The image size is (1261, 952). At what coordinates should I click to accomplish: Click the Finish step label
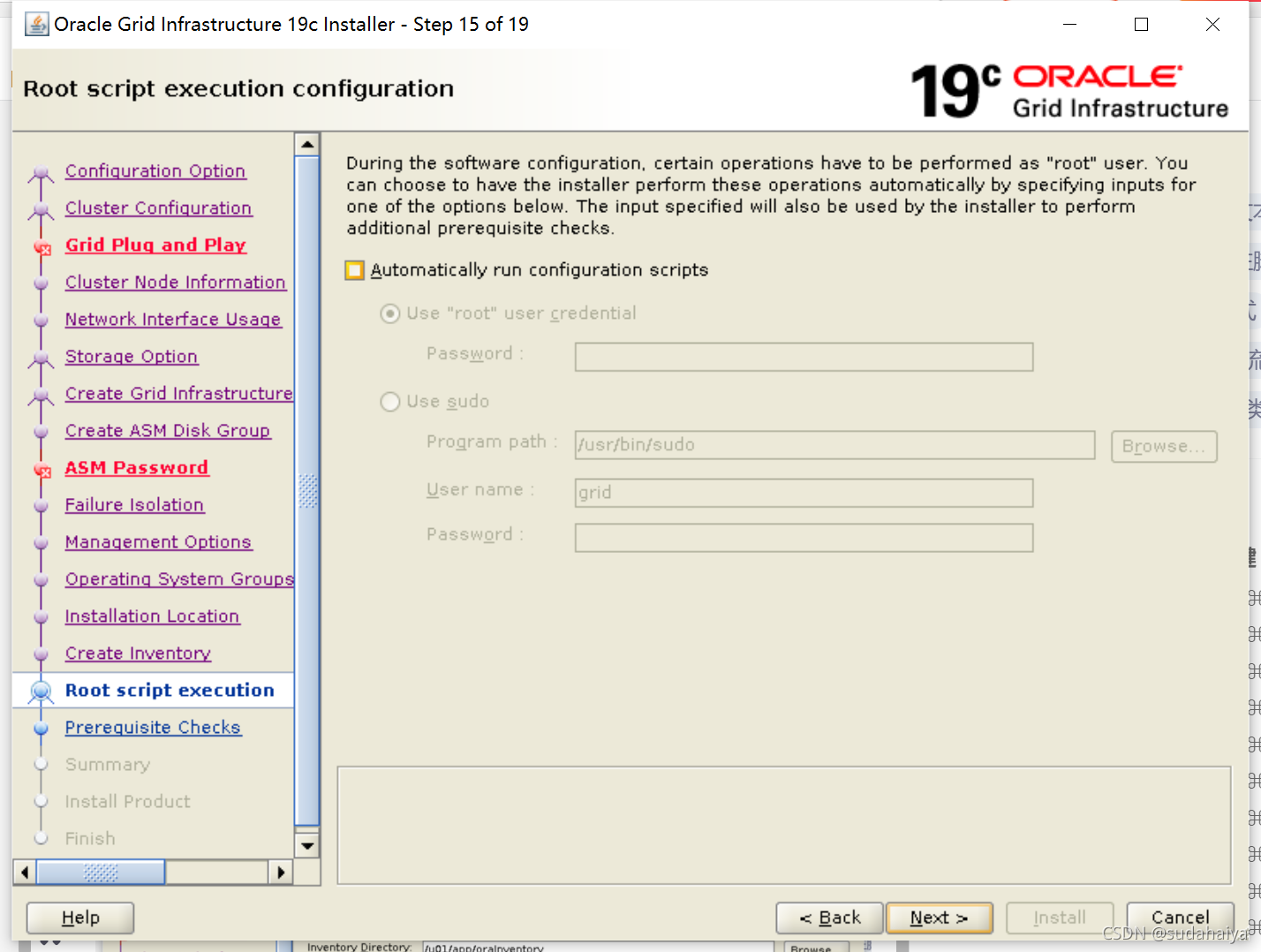[90, 839]
